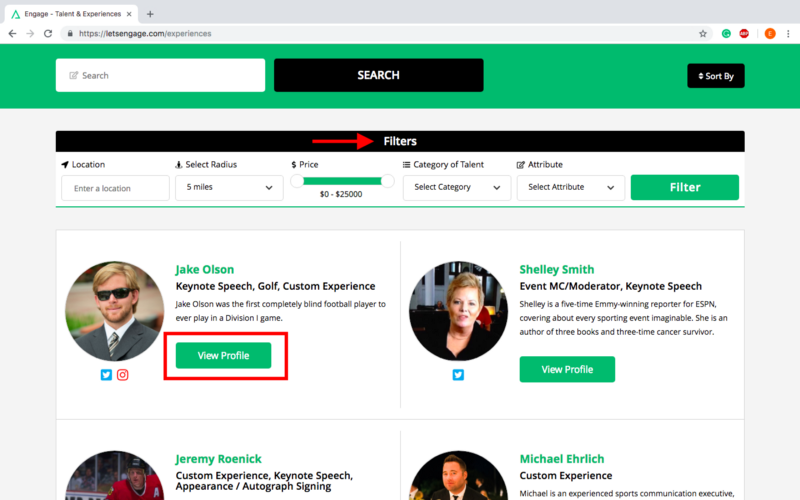Click the green Filter button

tap(685, 187)
